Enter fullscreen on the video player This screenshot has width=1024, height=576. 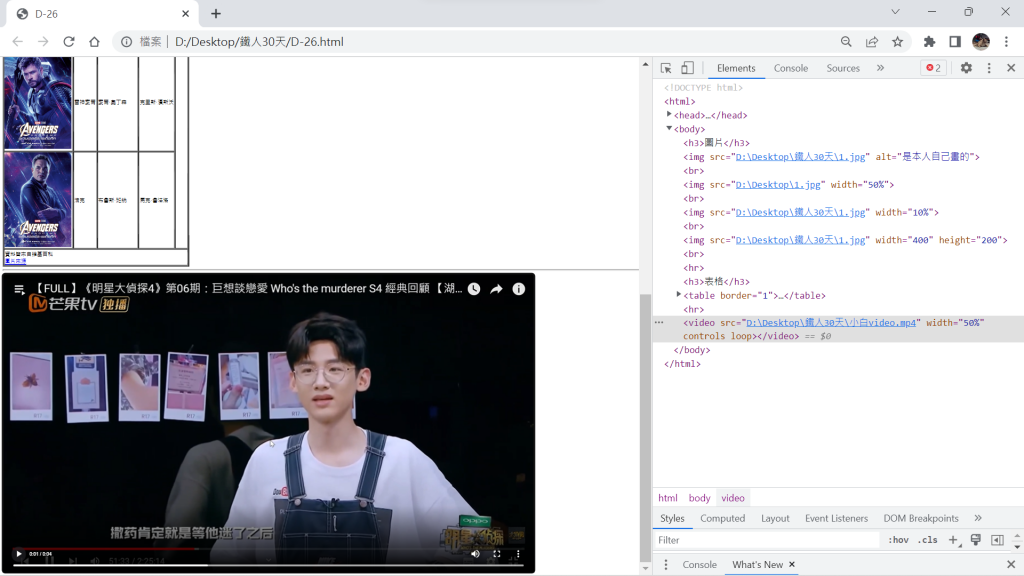coord(497,554)
